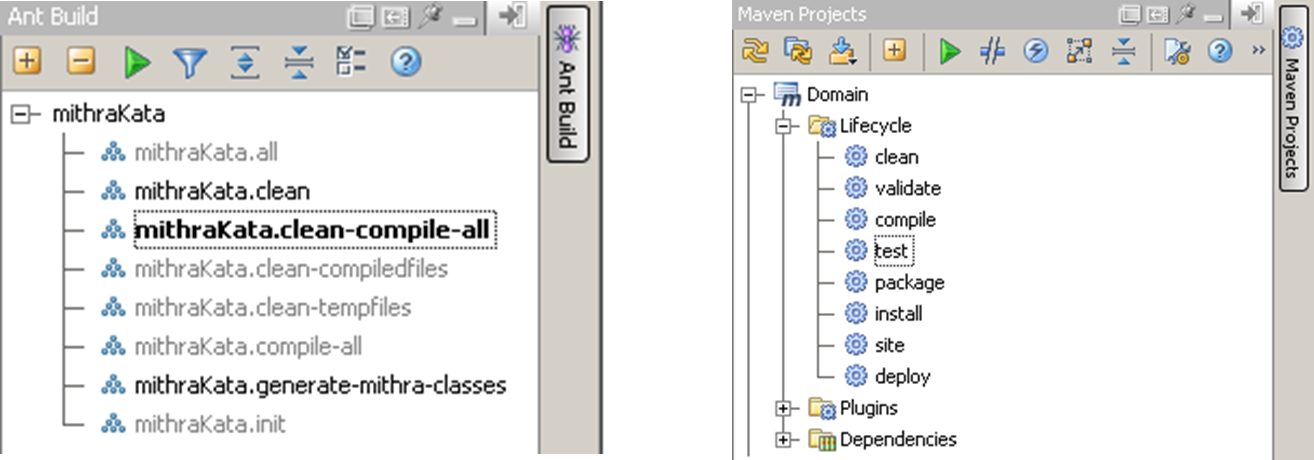
Task: Open the Ant Build side tab
Action: point(567,85)
